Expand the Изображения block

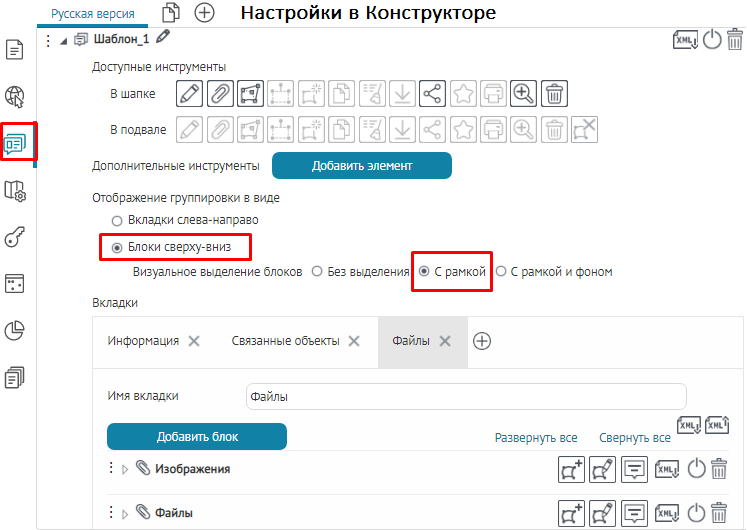(x=125, y=469)
